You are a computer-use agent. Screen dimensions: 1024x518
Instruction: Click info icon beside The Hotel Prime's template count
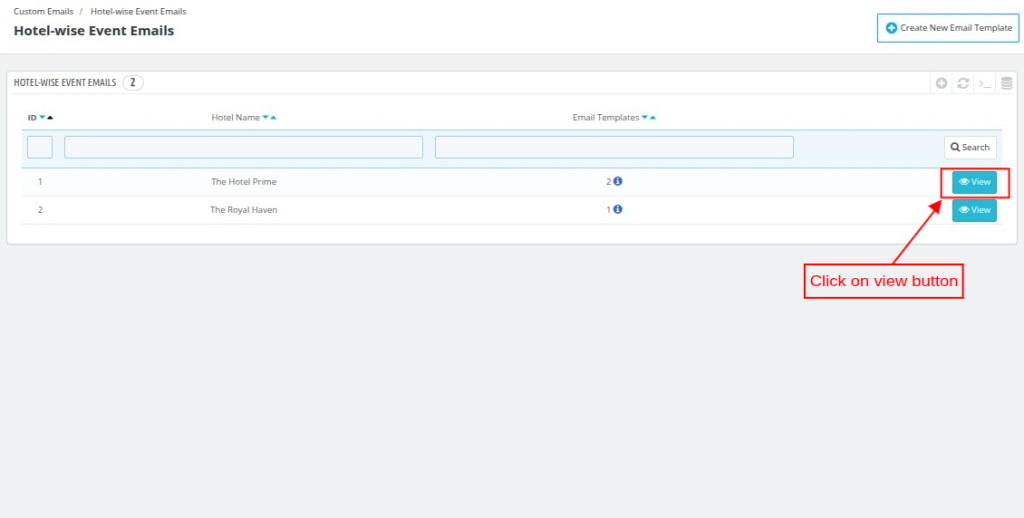click(x=618, y=182)
